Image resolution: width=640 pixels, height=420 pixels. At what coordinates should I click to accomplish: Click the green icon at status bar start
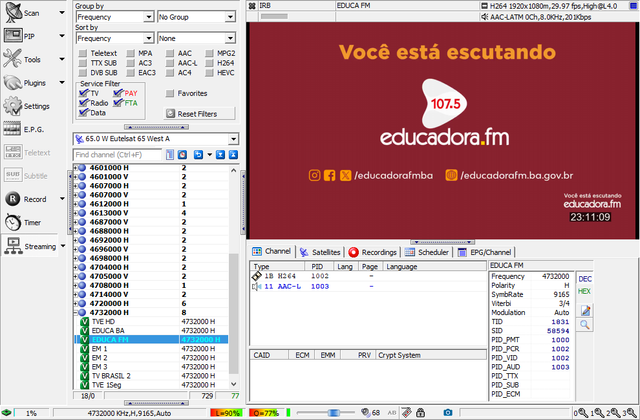[x=6, y=413]
